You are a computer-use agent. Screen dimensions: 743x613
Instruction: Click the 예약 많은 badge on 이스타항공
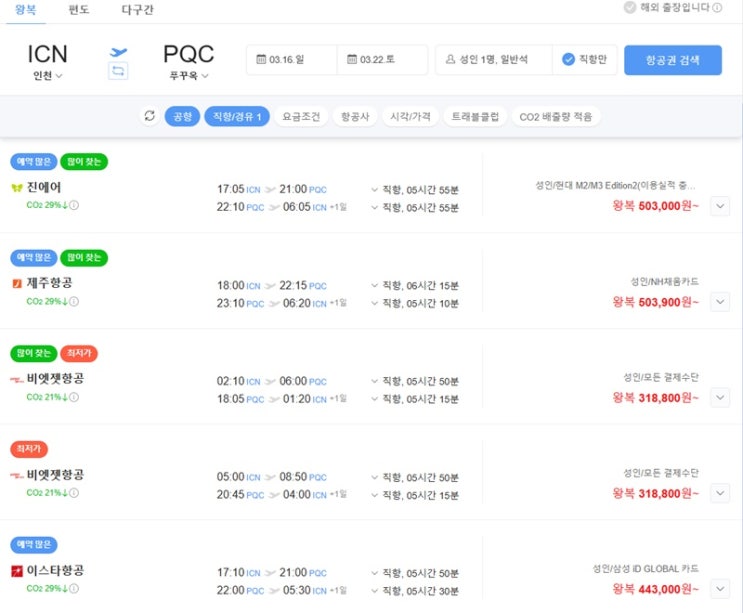tap(34, 544)
